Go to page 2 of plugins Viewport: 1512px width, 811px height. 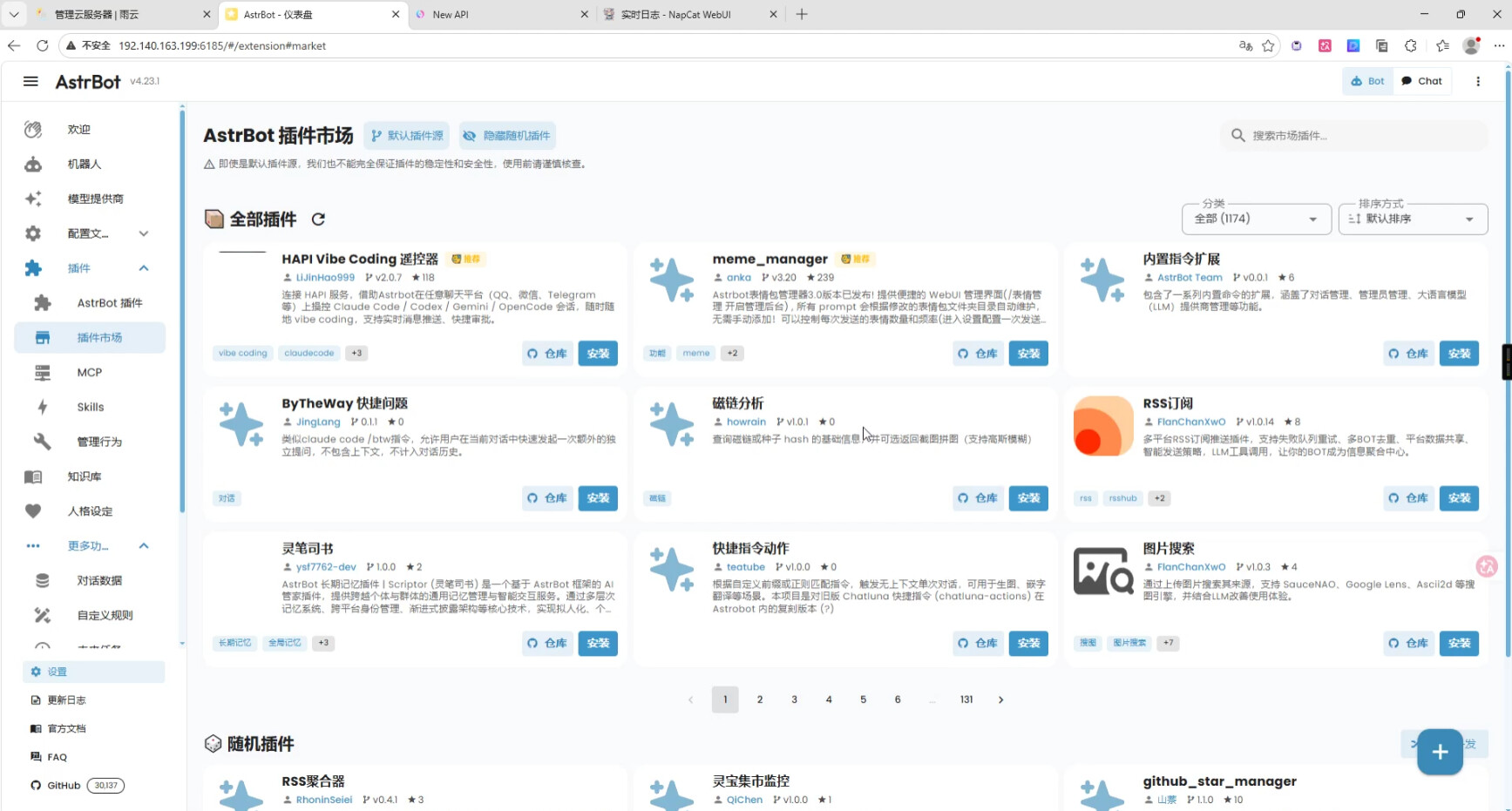(x=760, y=699)
